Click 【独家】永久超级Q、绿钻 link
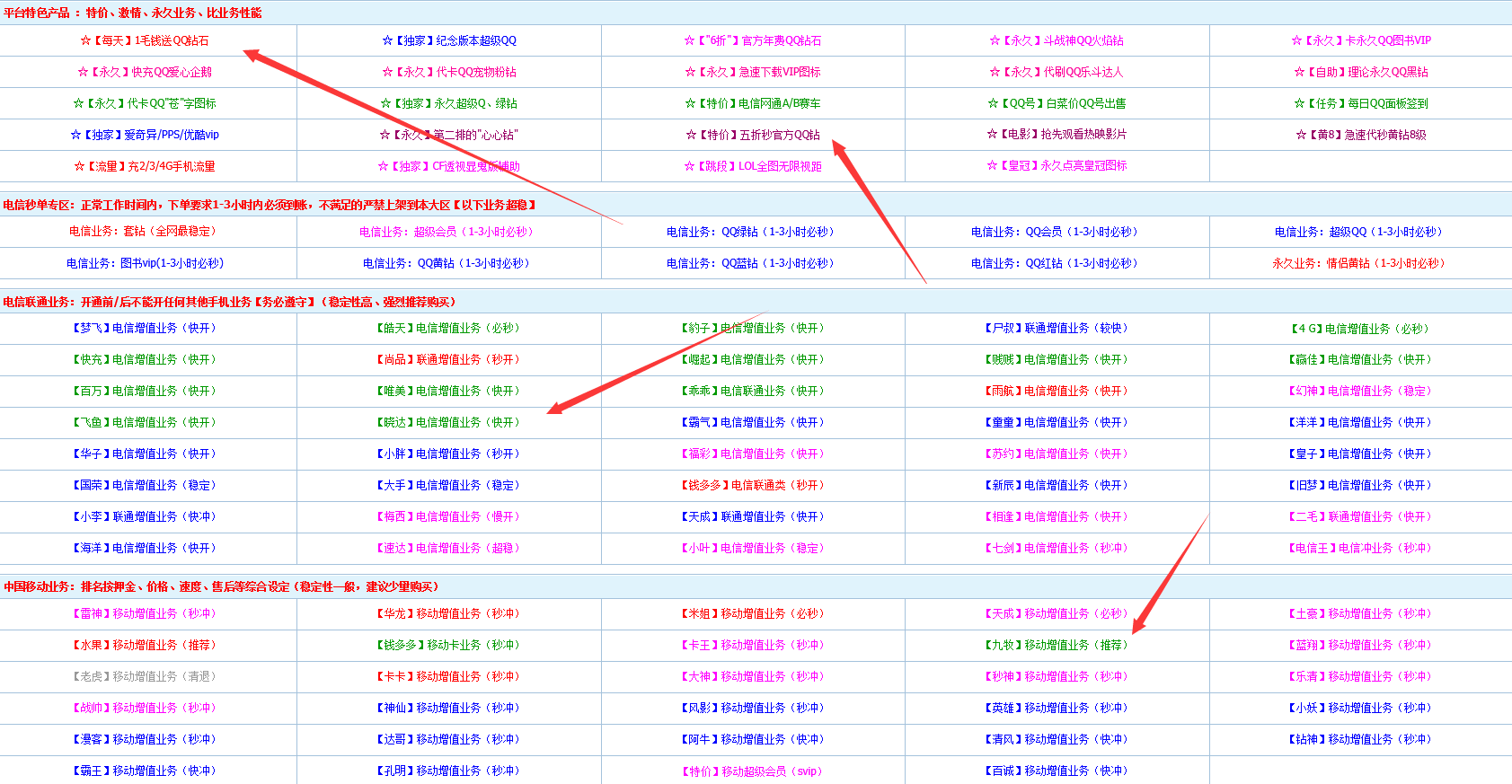 click(x=449, y=103)
